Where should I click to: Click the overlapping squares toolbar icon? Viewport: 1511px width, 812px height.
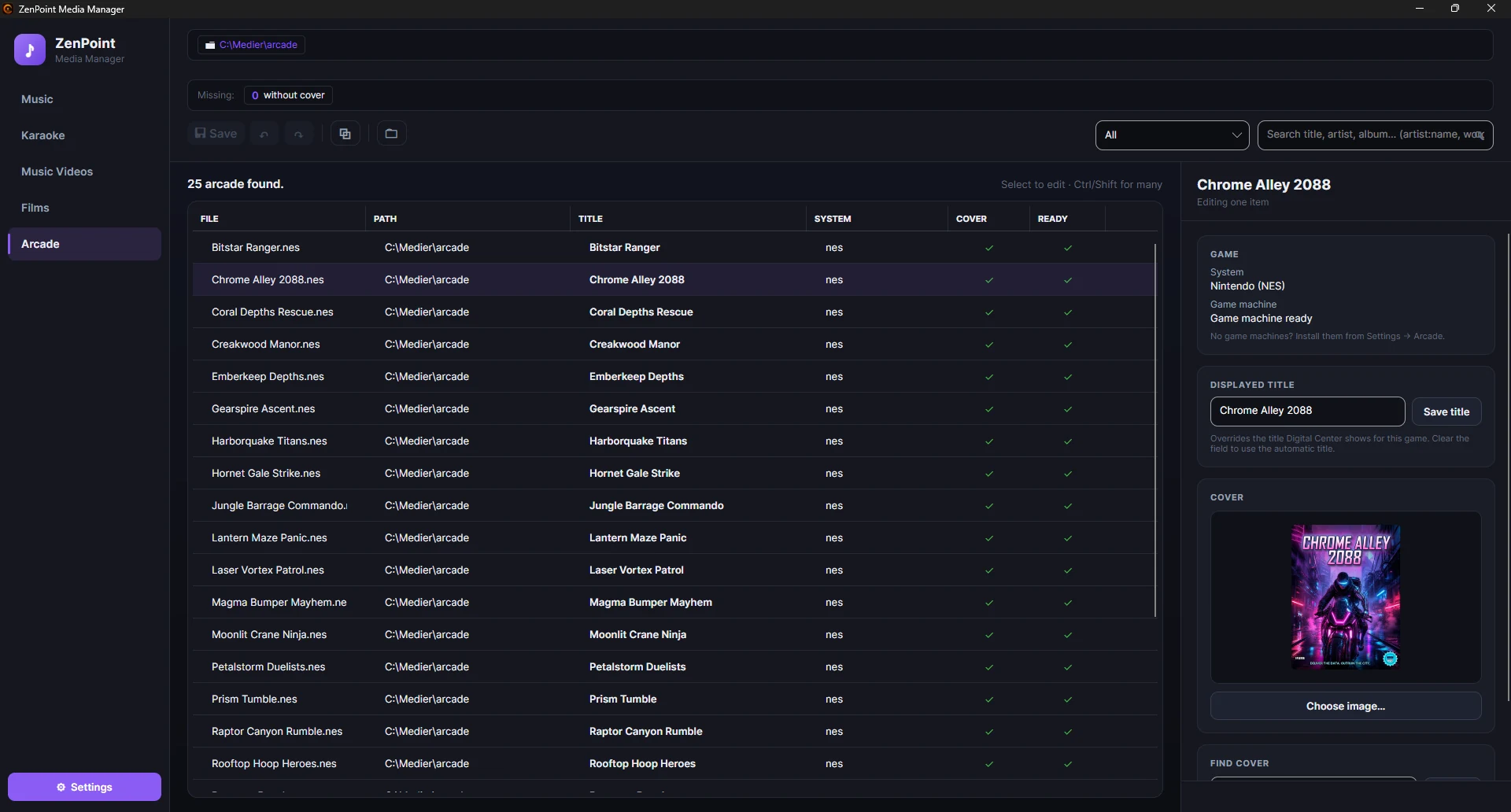345,134
